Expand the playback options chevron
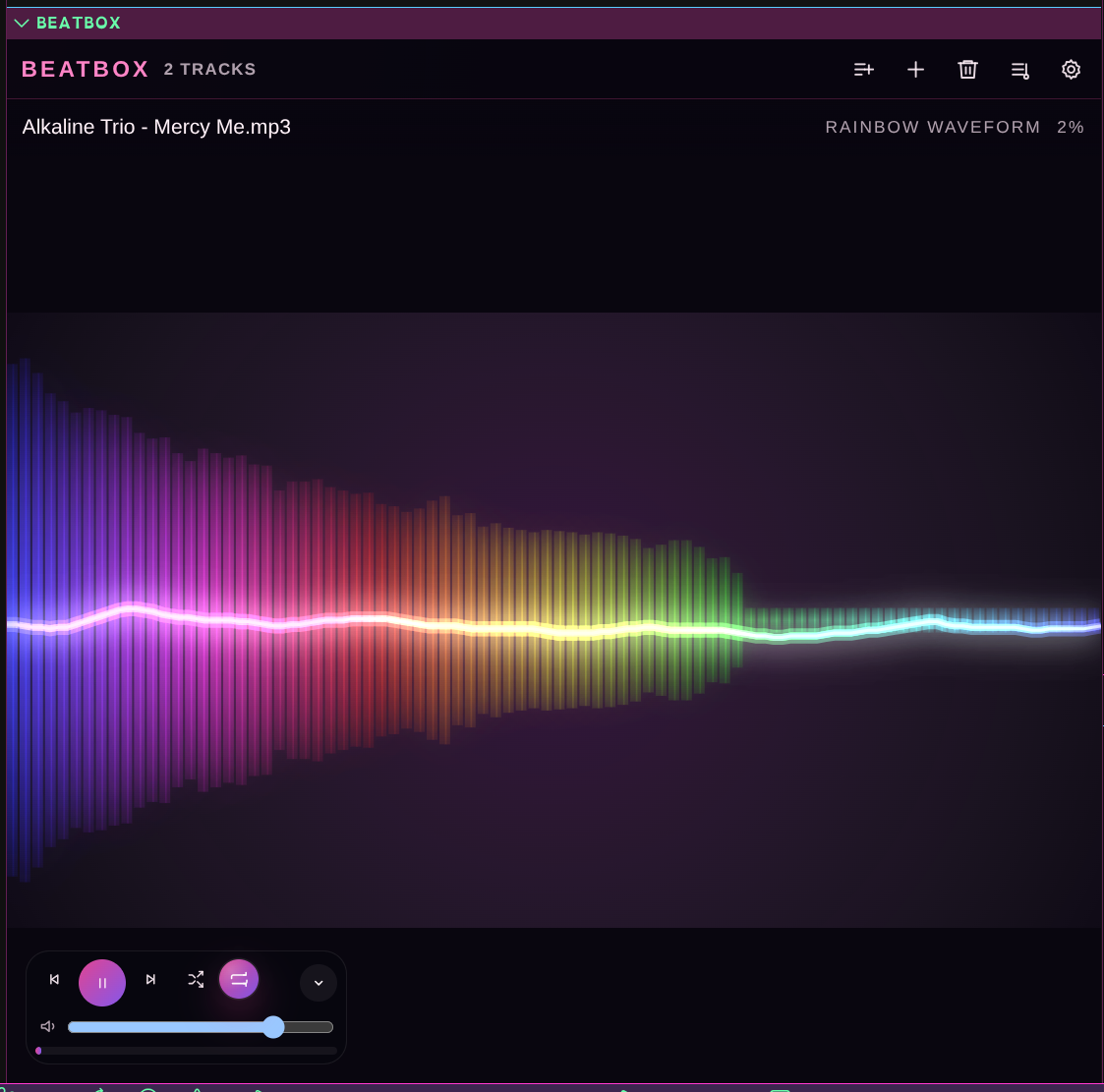The image size is (1104, 1092). (x=318, y=982)
